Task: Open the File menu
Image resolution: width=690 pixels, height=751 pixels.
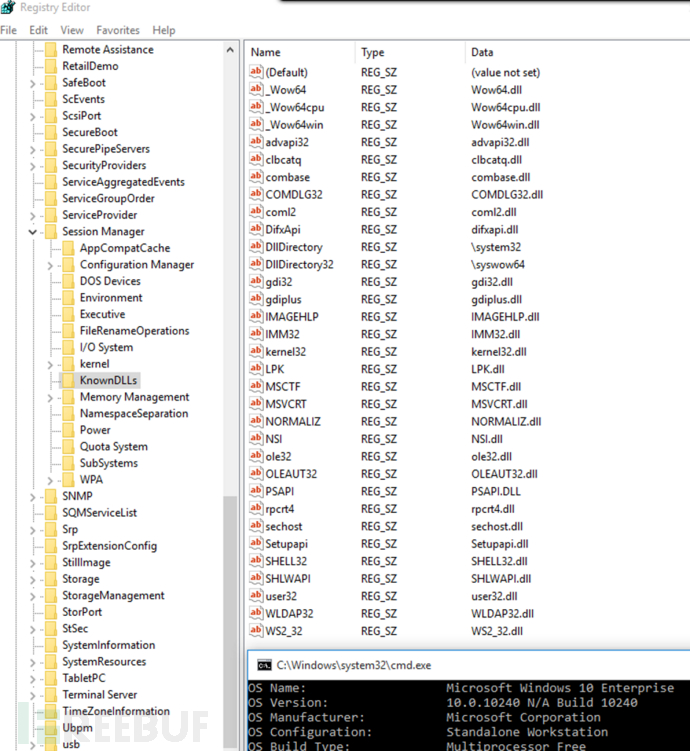Action: 9,30
